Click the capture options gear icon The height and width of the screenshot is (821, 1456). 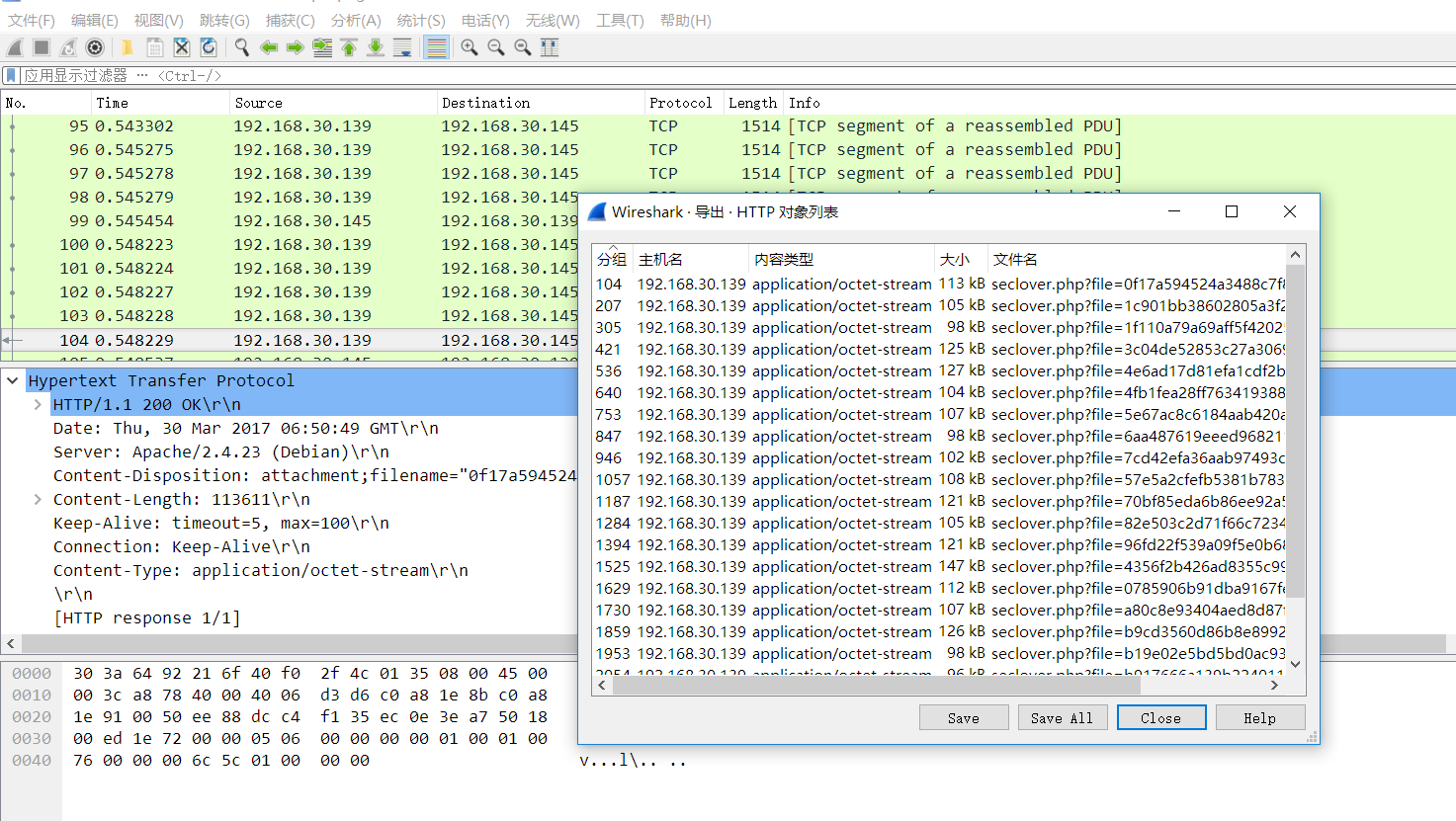(95, 47)
